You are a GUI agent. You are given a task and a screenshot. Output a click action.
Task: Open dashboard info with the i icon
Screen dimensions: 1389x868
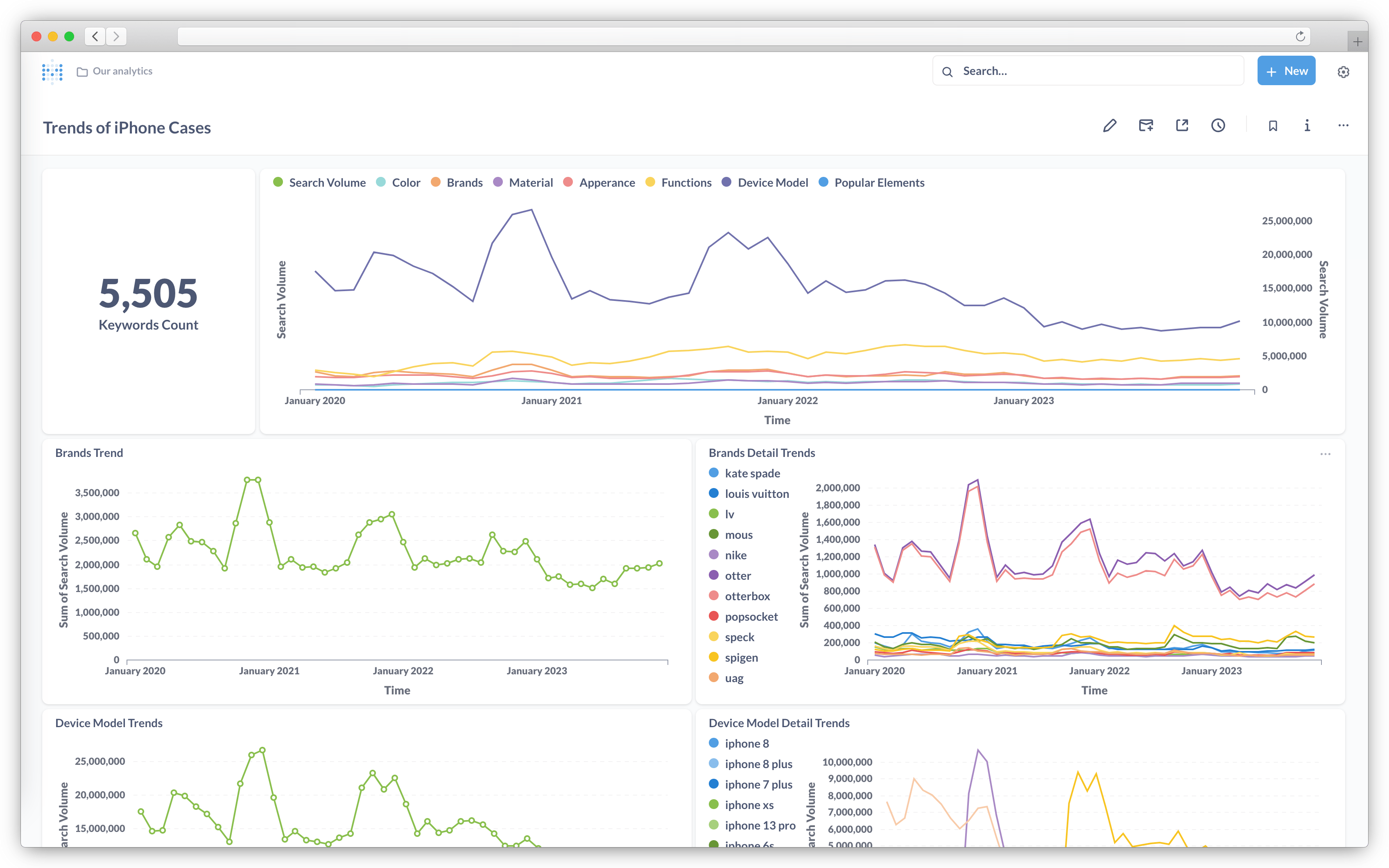click(1307, 126)
